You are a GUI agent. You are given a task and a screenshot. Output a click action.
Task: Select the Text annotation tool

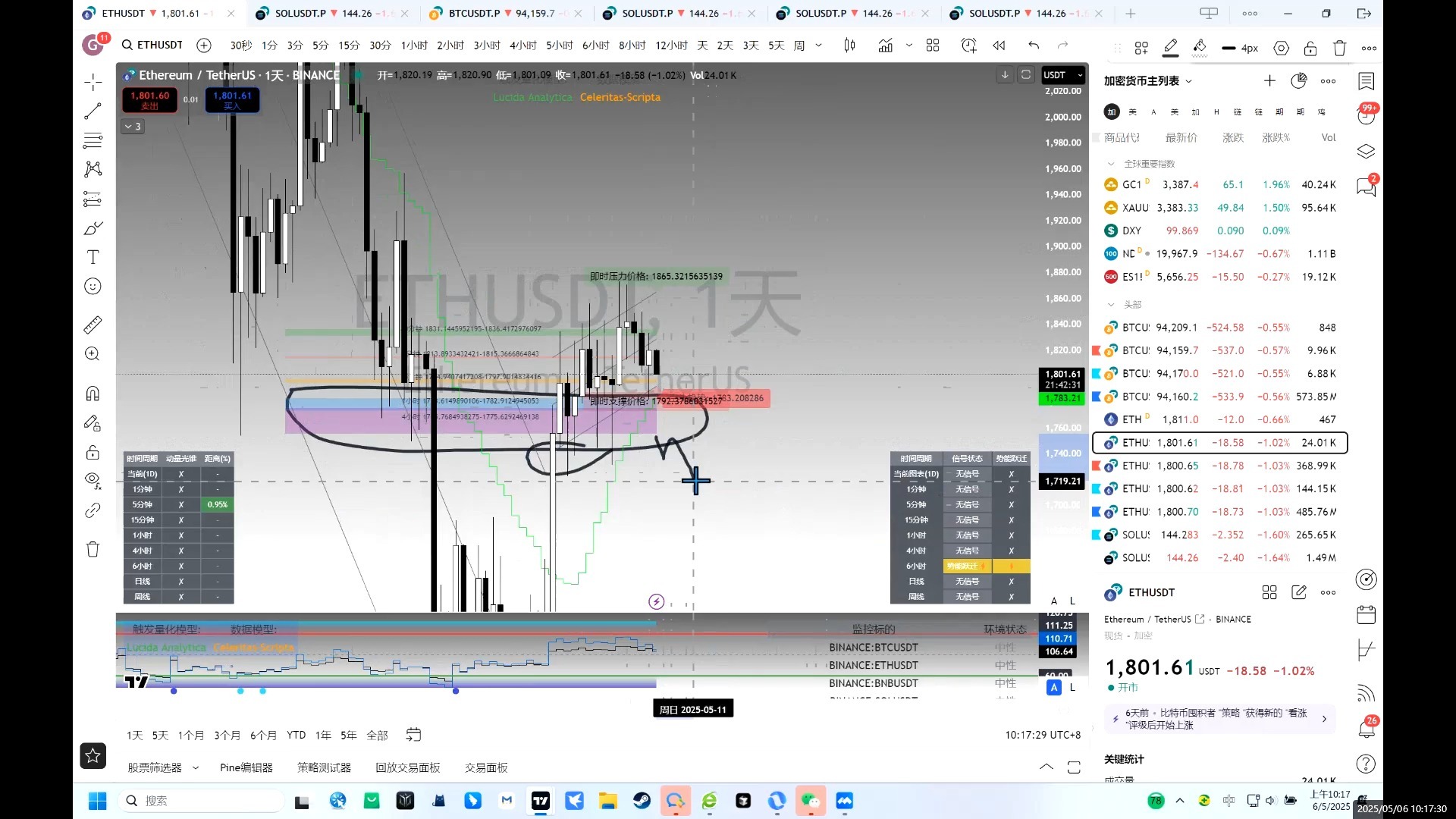[x=93, y=257]
